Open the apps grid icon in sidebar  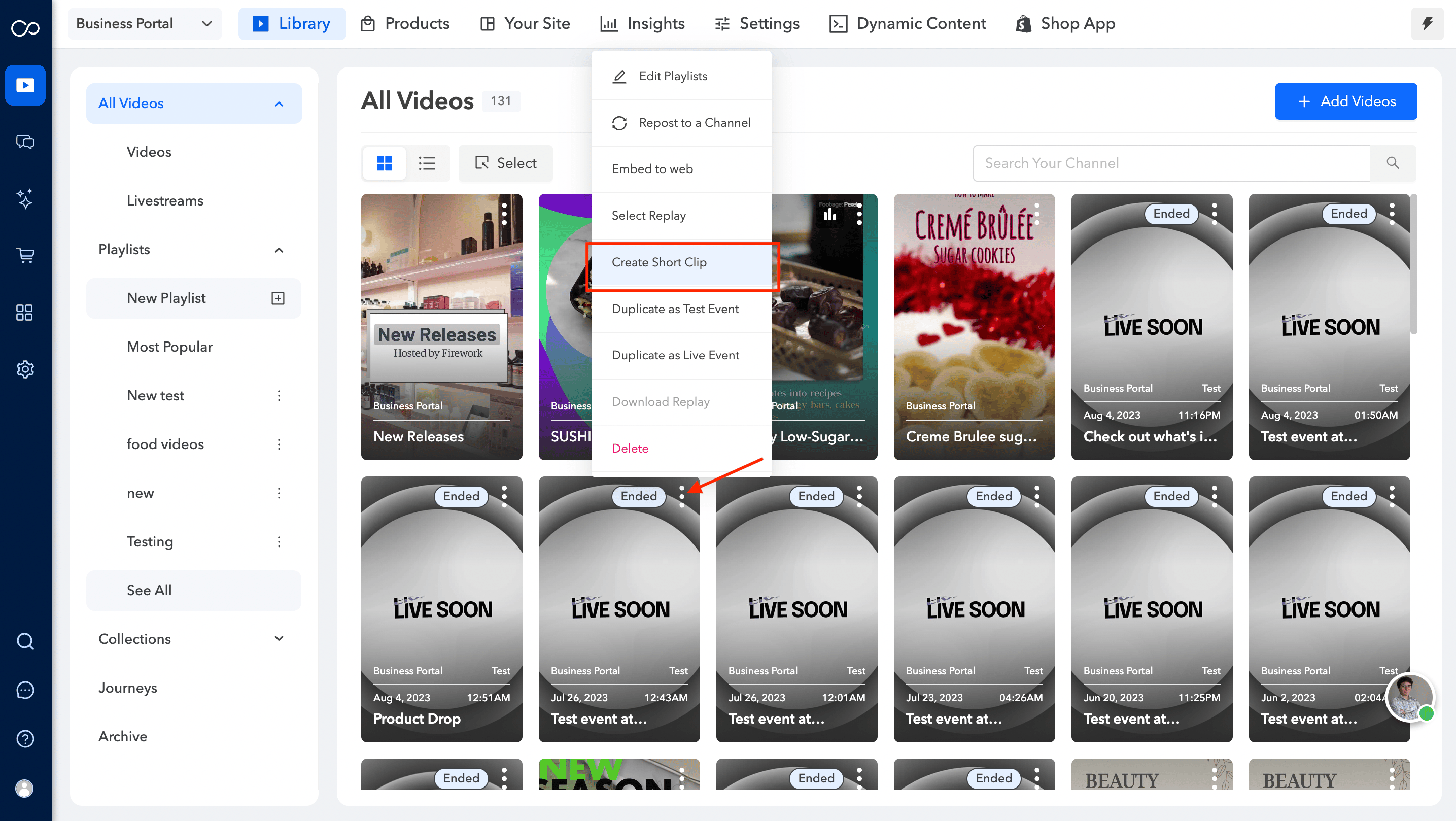click(25, 312)
